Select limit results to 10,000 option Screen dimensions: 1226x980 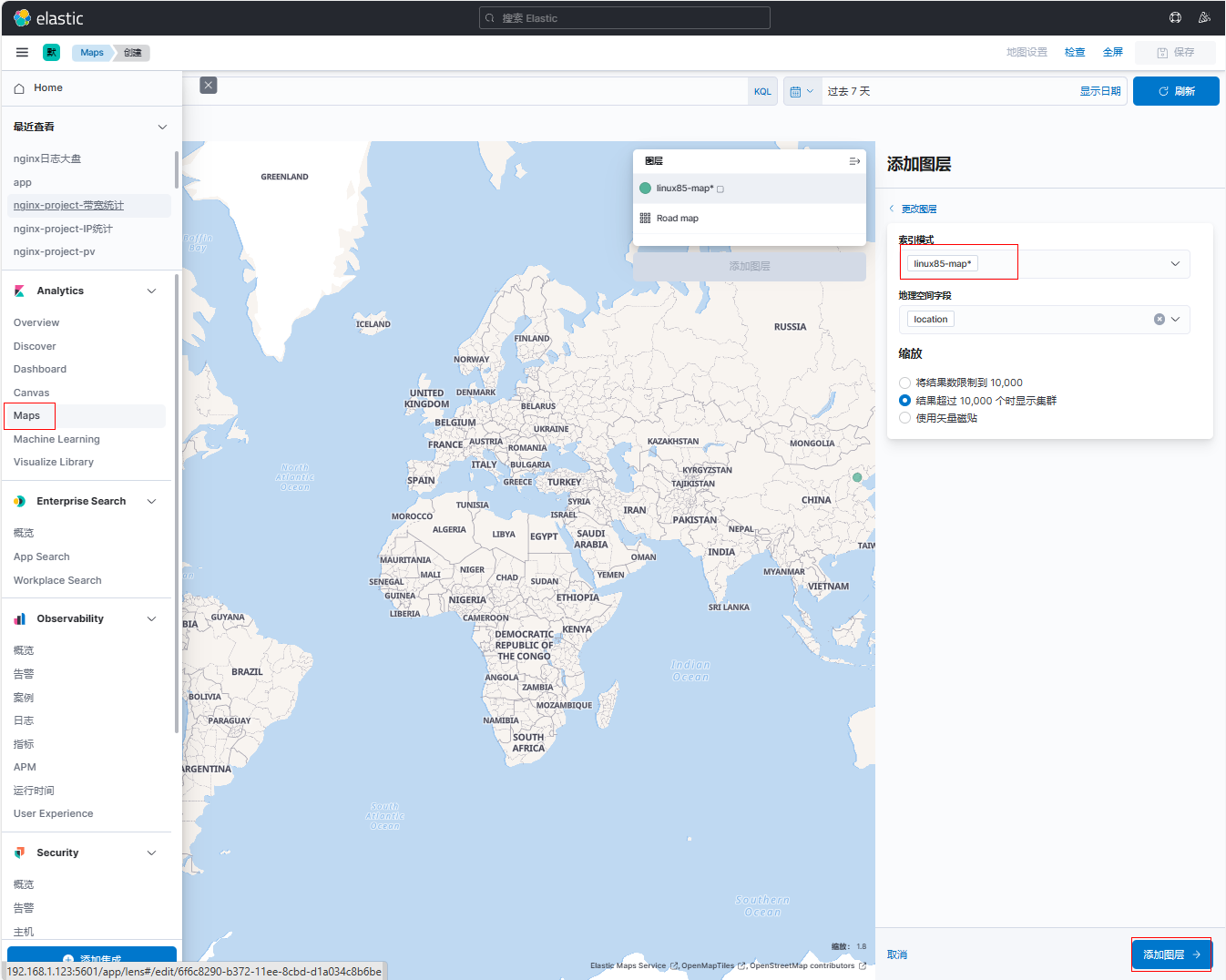tap(904, 383)
